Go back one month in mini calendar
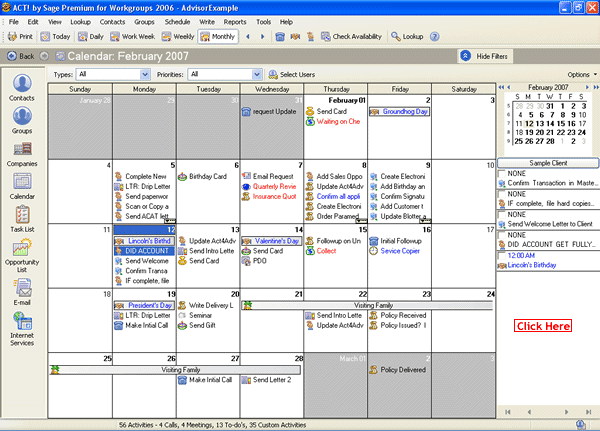Screen dimensions: 600x431 pos(509,88)
